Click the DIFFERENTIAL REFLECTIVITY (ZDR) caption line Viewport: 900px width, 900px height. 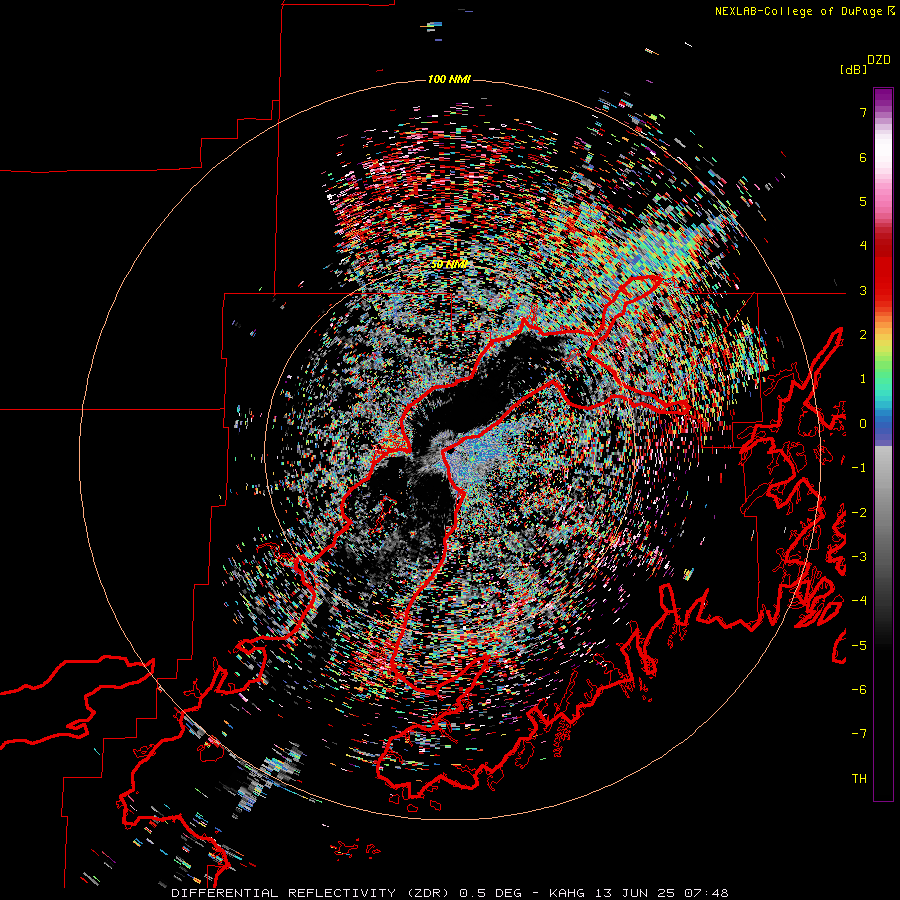pos(450,893)
